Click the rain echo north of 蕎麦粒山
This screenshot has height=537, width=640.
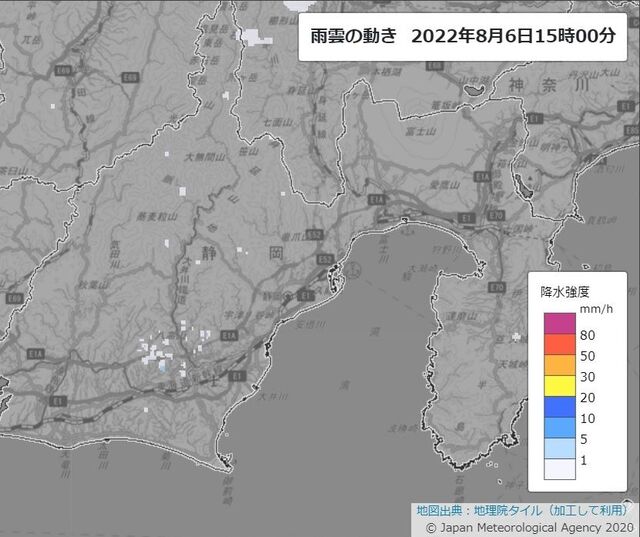click(182, 191)
